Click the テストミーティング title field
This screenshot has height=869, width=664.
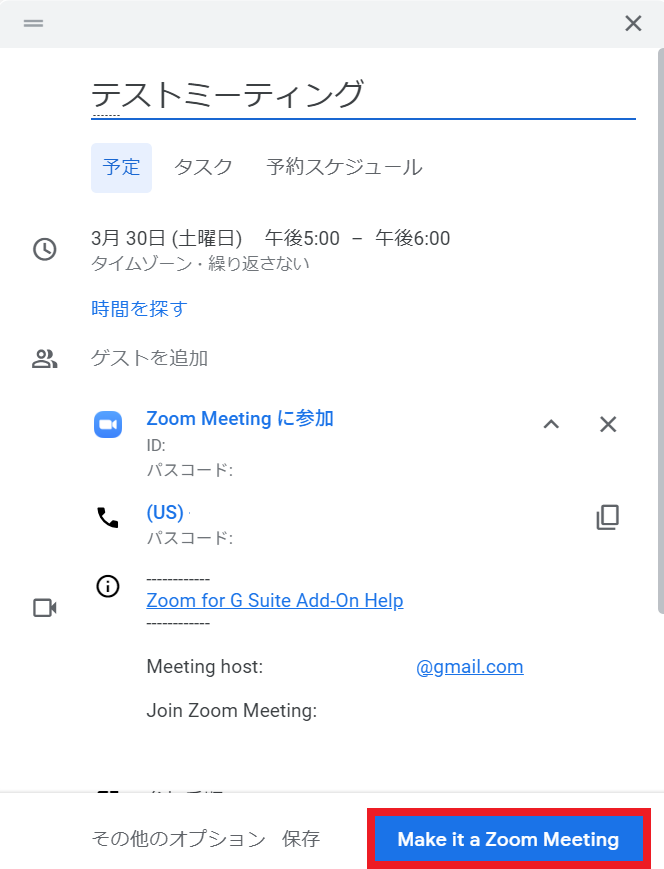coord(363,96)
